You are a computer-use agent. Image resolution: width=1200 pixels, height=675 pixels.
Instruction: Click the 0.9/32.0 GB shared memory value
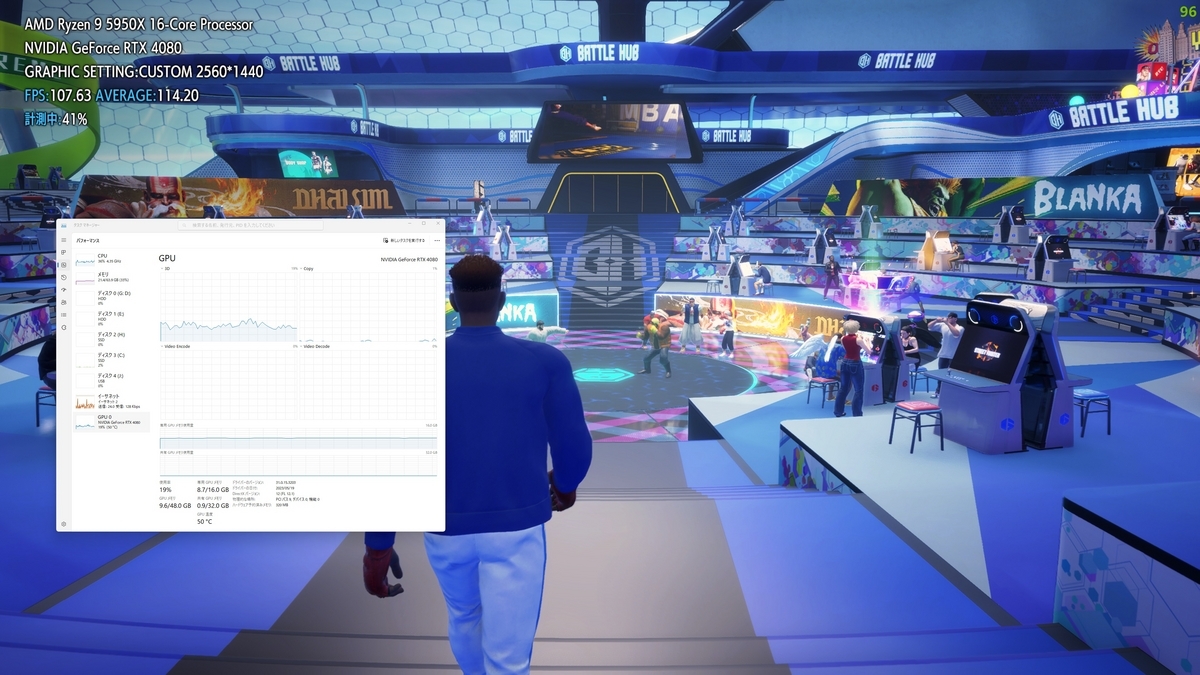click(213, 506)
